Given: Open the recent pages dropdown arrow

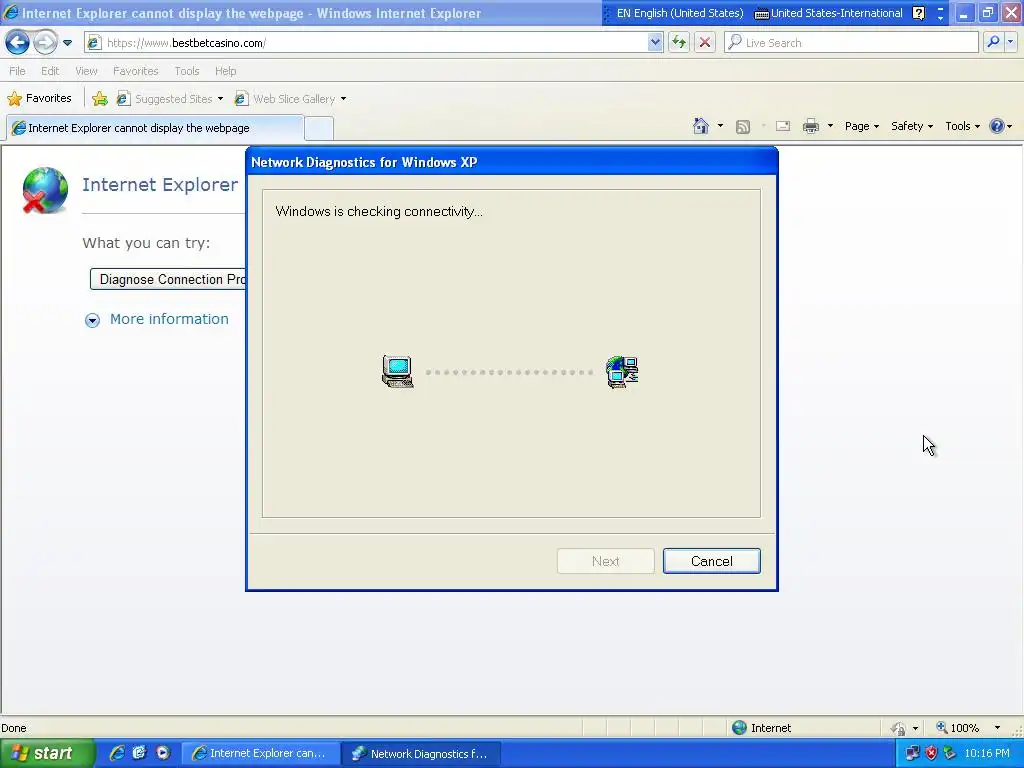Looking at the screenshot, I should click(67, 43).
